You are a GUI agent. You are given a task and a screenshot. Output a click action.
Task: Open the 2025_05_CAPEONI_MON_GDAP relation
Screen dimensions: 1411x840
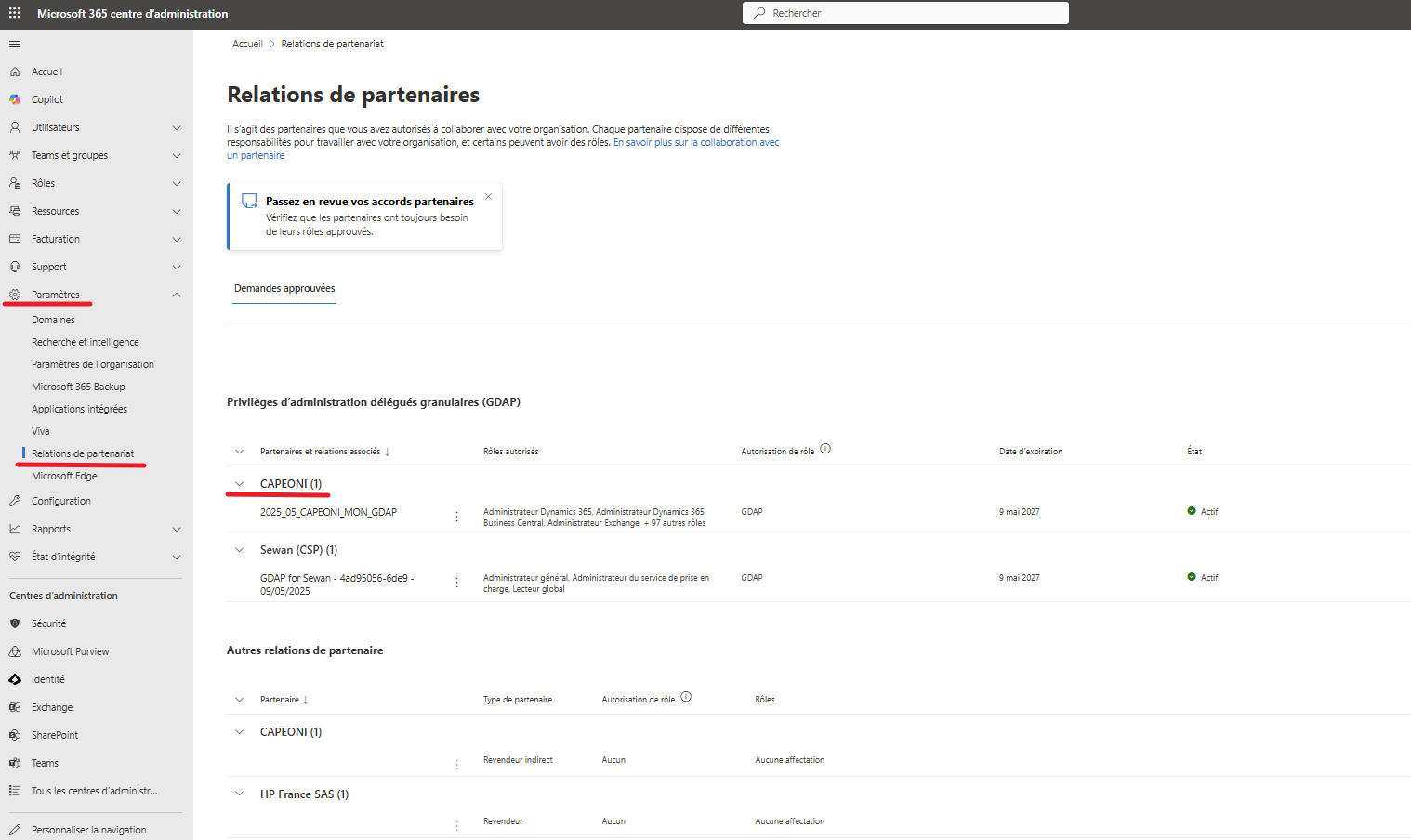coord(328,512)
